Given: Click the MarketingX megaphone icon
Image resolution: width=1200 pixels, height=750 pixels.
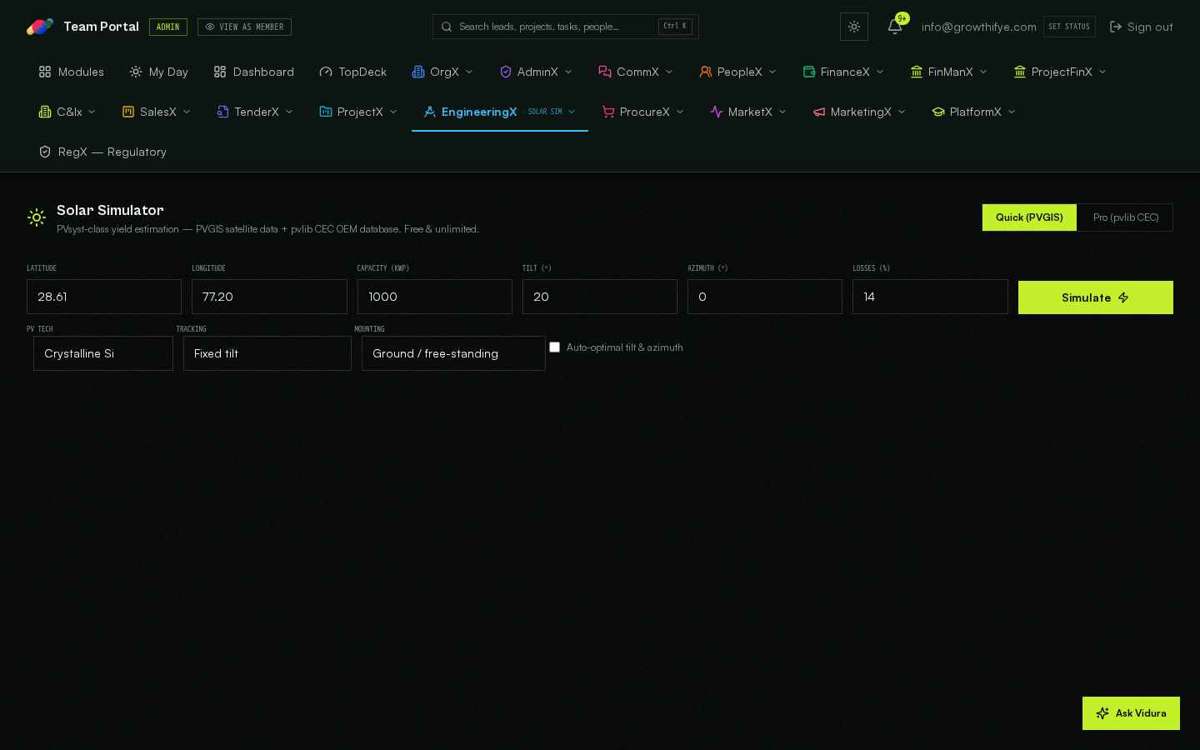Looking at the screenshot, I should coord(819,112).
